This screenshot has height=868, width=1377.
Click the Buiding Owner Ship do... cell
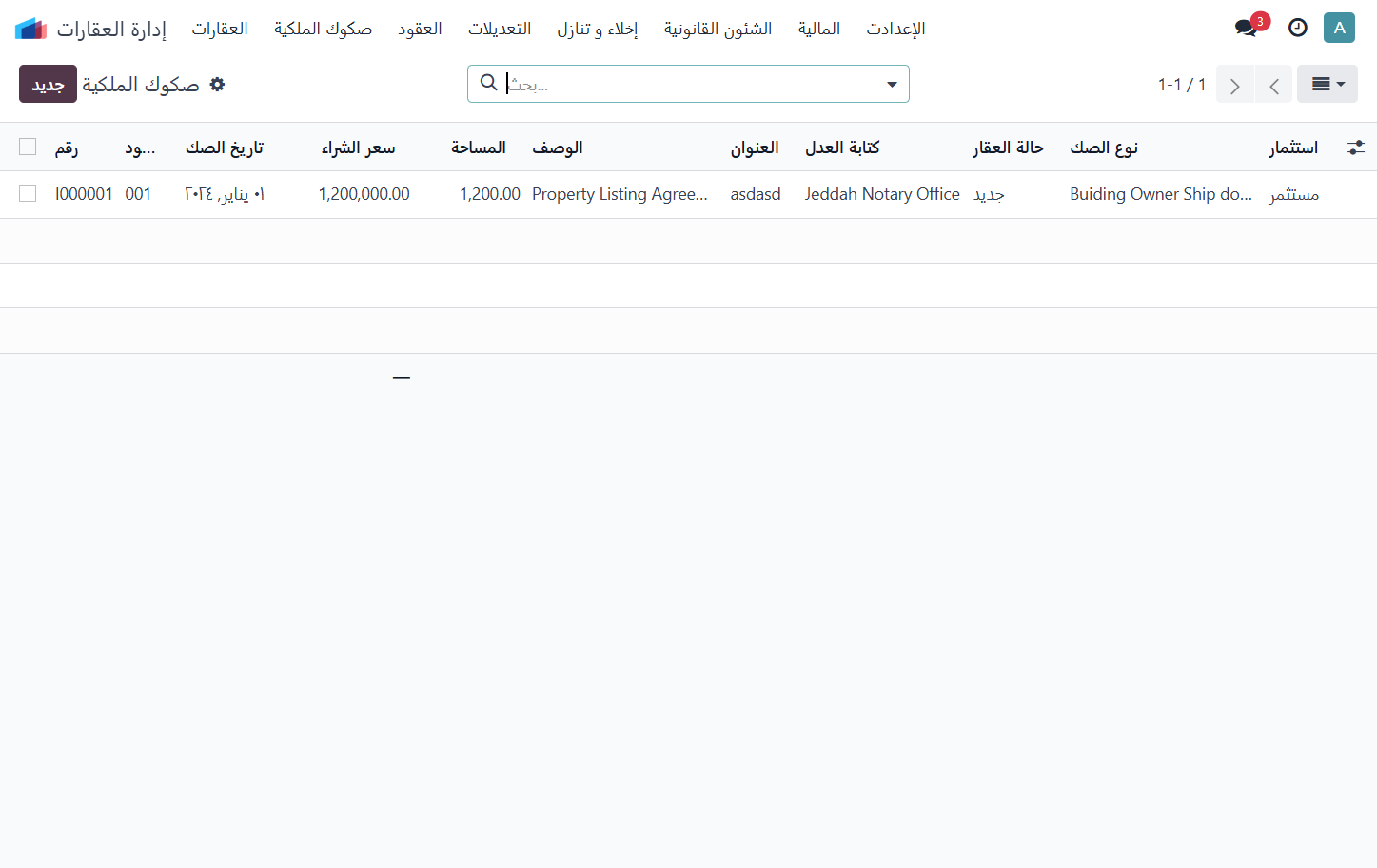tap(1161, 194)
